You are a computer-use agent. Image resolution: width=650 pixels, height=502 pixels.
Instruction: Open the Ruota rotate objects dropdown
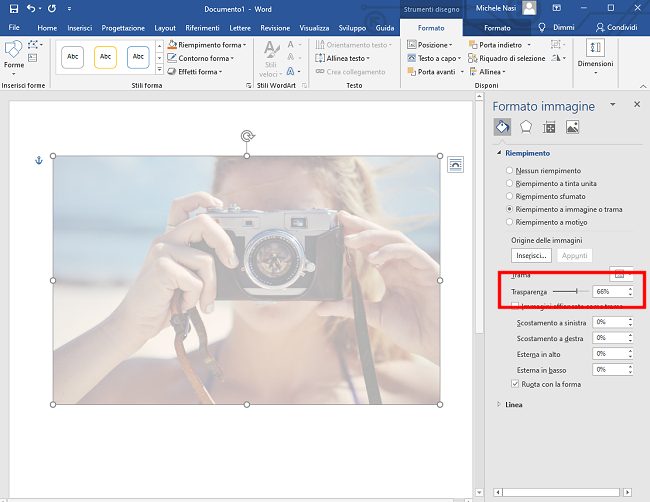click(x=558, y=58)
